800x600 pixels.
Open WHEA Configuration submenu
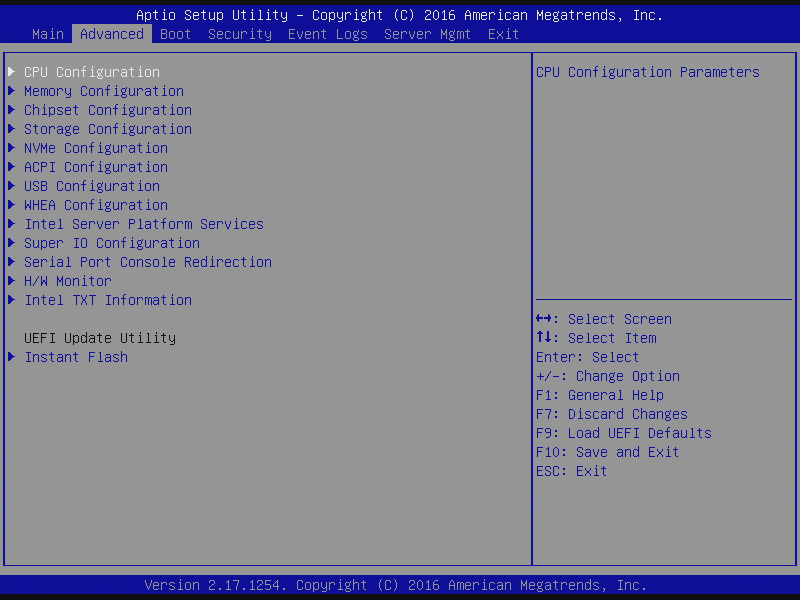pos(96,205)
